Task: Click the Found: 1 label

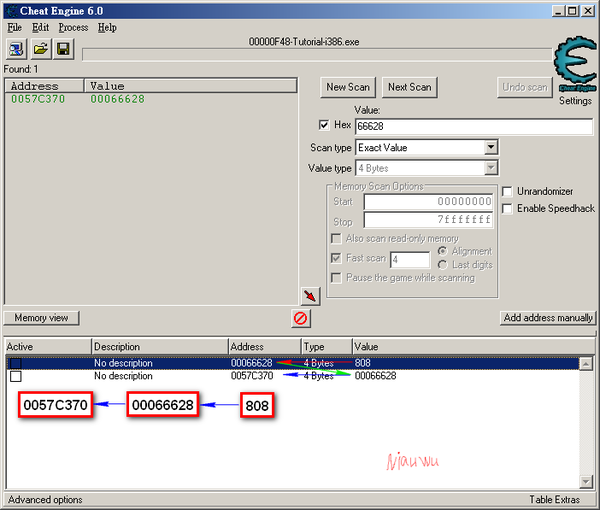Action: point(21,69)
